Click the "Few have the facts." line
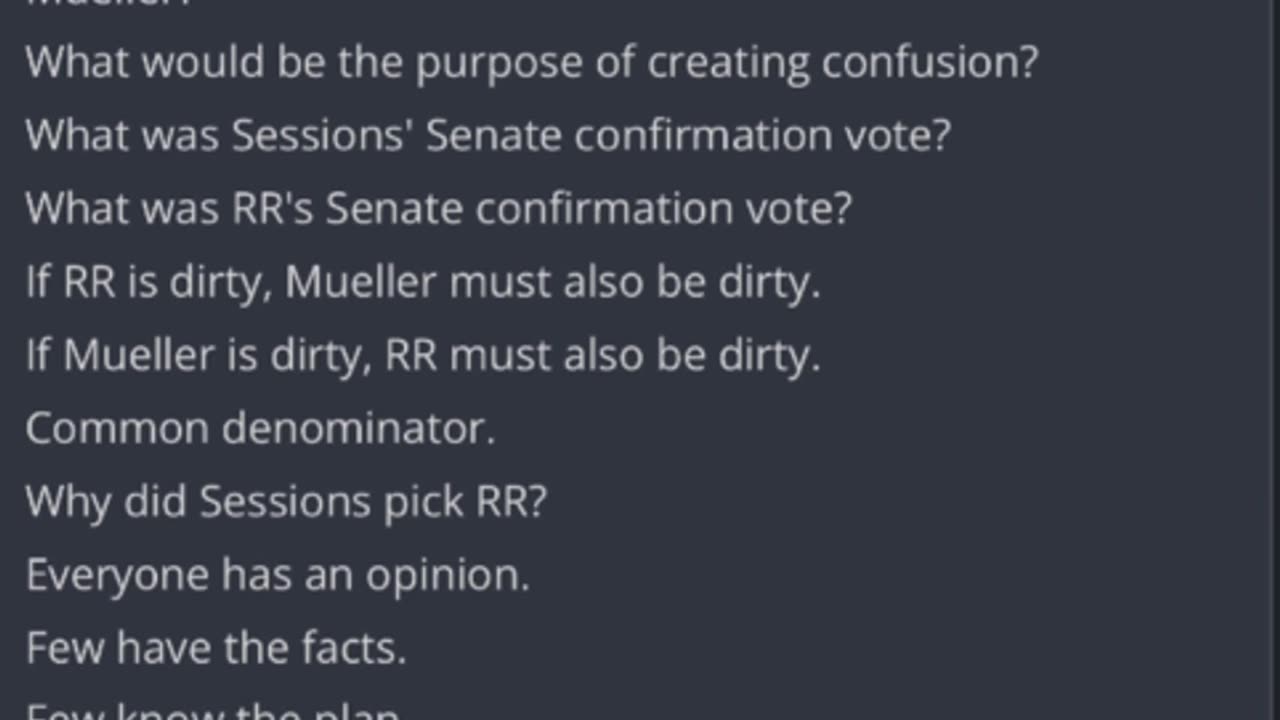The image size is (1280, 720). tap(216, 648)
